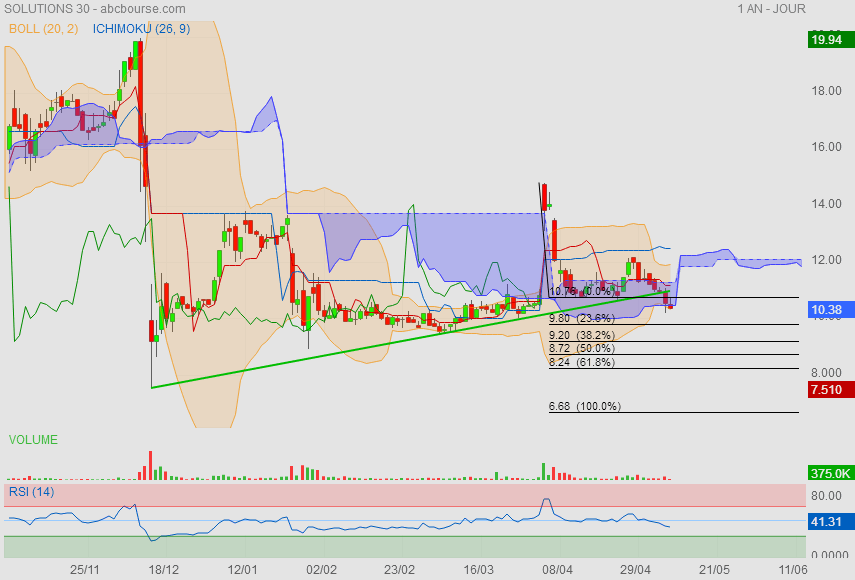Screen dimensions: 855x580
Task: Click the 12.00 price axis label
Action: (826, 259)
